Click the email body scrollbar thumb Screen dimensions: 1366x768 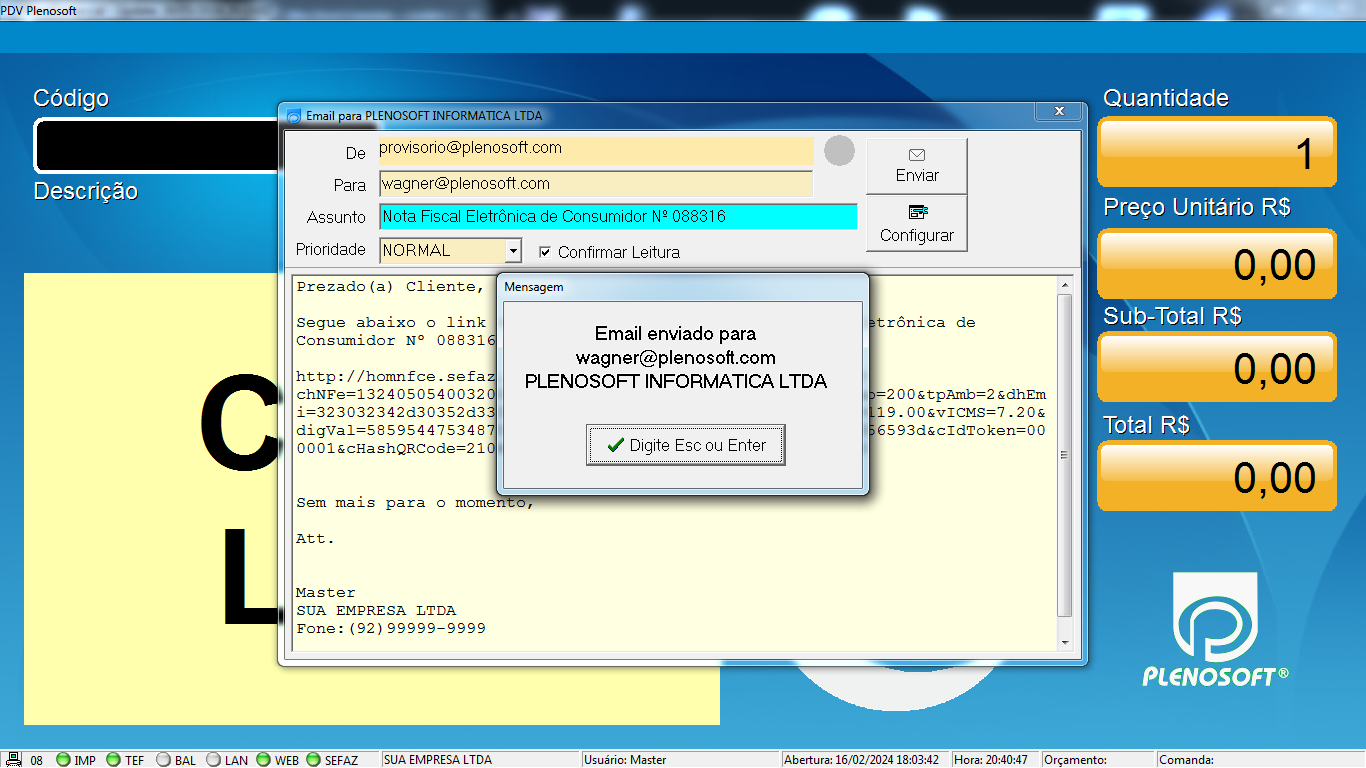tap(1064, 455)
